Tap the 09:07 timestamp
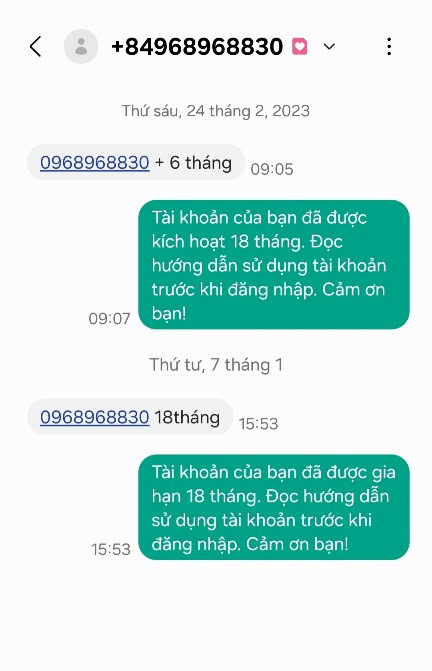 pos(109,319)
